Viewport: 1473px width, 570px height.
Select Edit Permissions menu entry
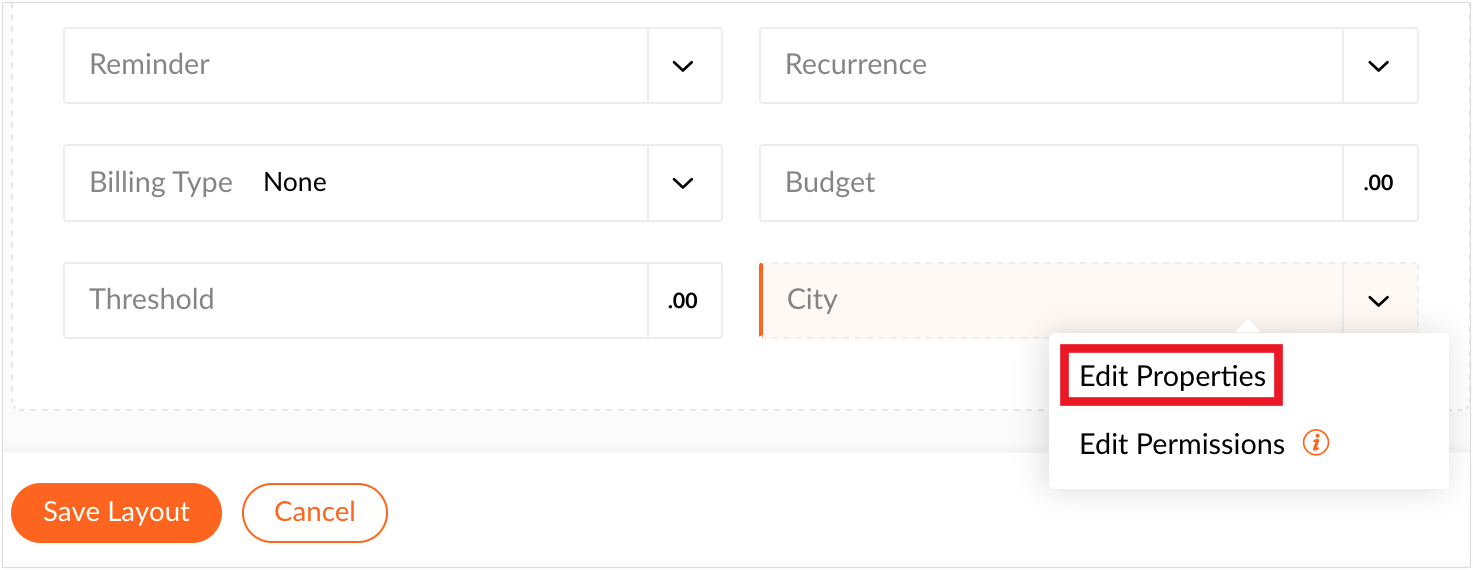[x=1182, y=444]
